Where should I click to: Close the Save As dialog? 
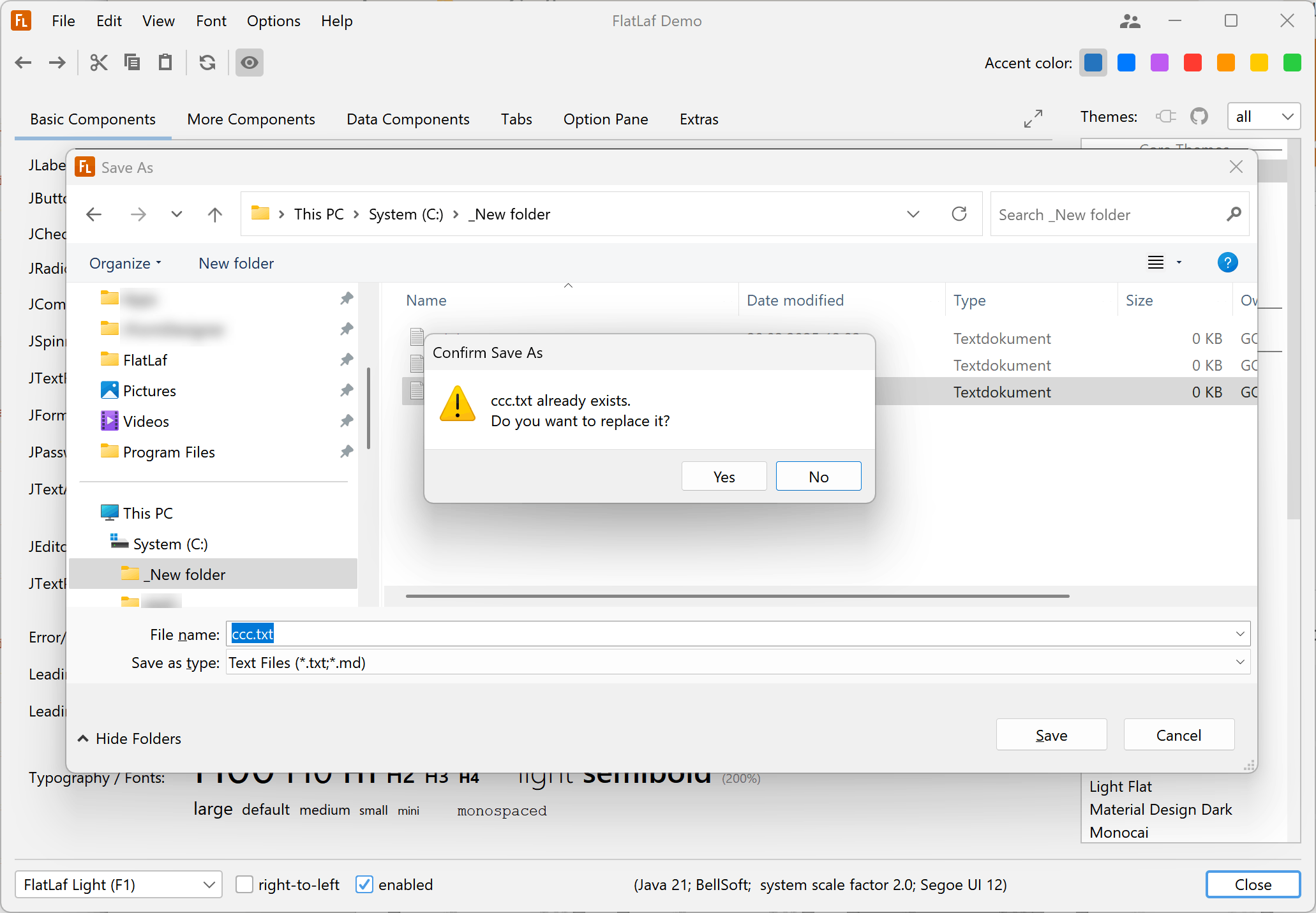[x=1236, y=167]
